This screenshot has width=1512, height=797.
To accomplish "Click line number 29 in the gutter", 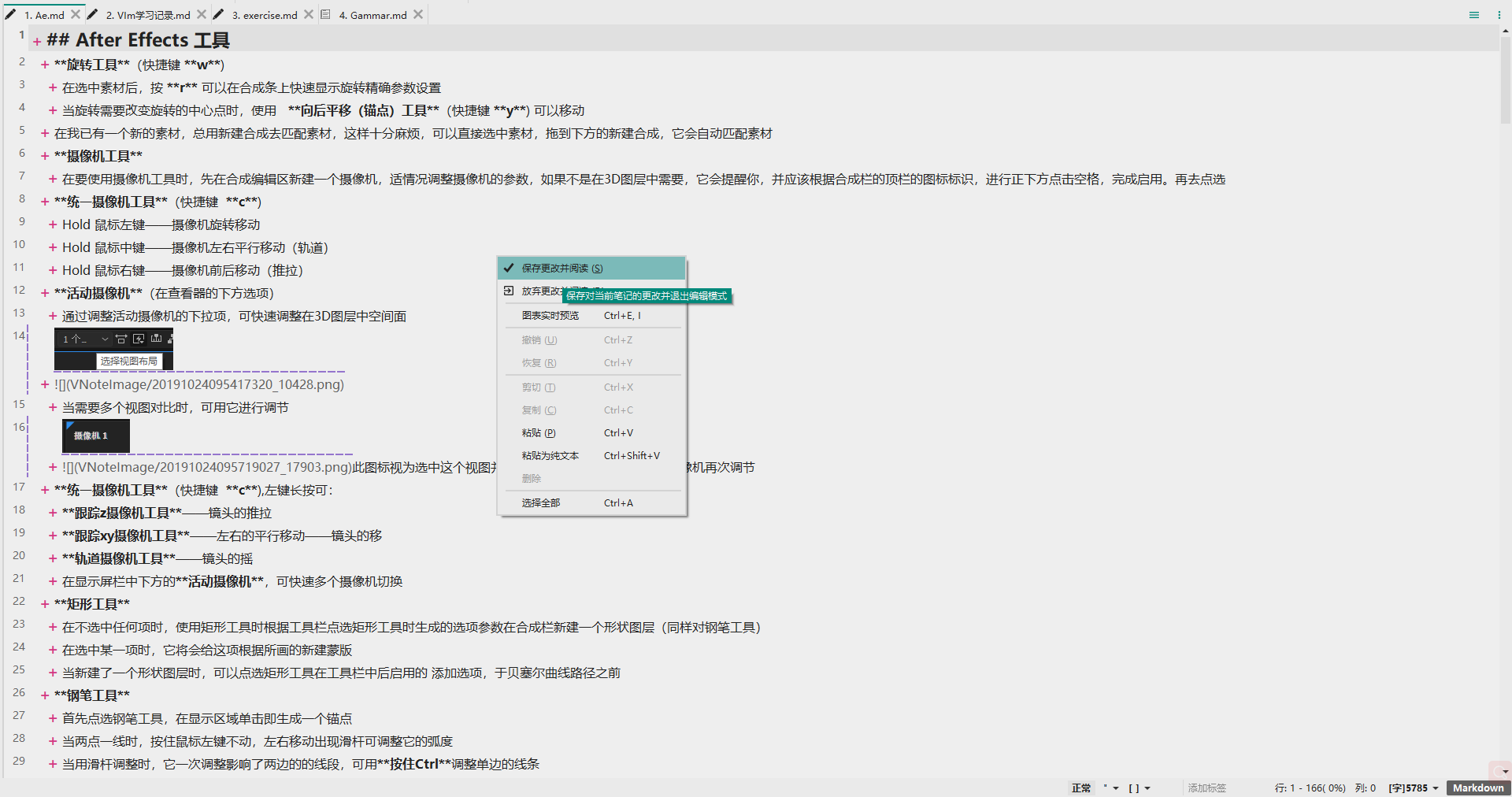I will pyautogui.click(x=19, y=761).
